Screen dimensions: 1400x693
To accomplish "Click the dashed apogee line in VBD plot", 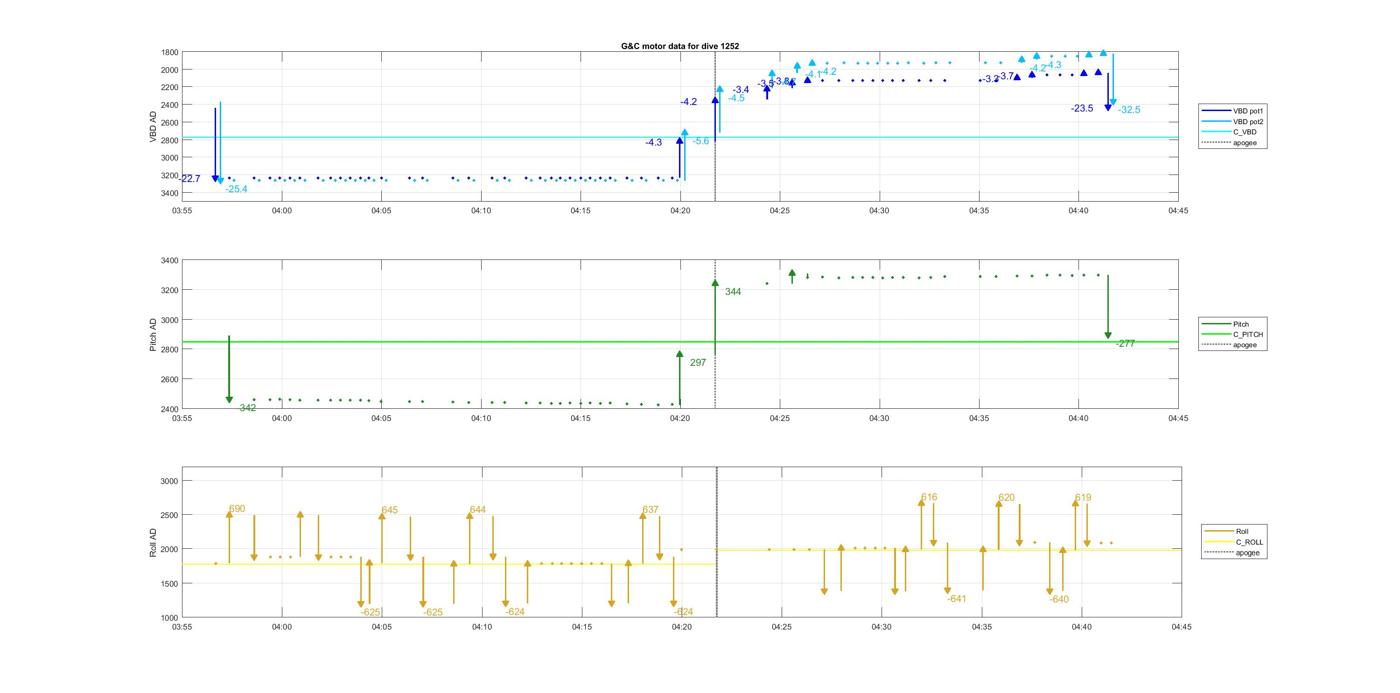I will pyautogui.click(x=715, y=125).
